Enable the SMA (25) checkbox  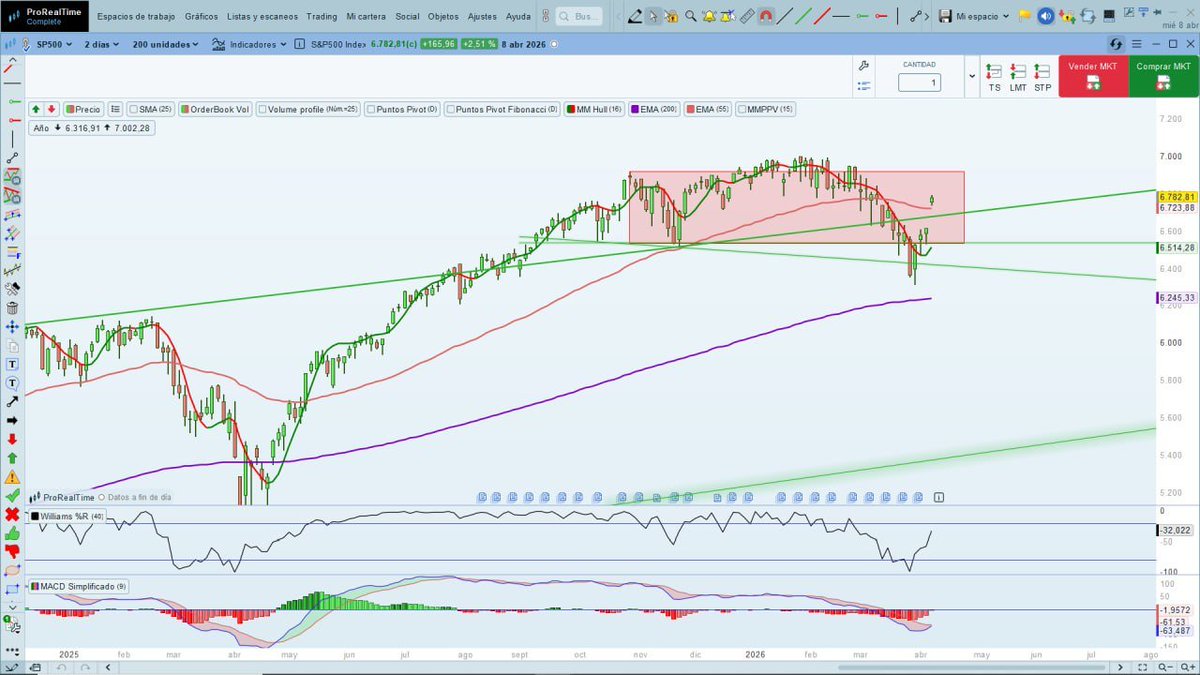[x=133, y=109]
